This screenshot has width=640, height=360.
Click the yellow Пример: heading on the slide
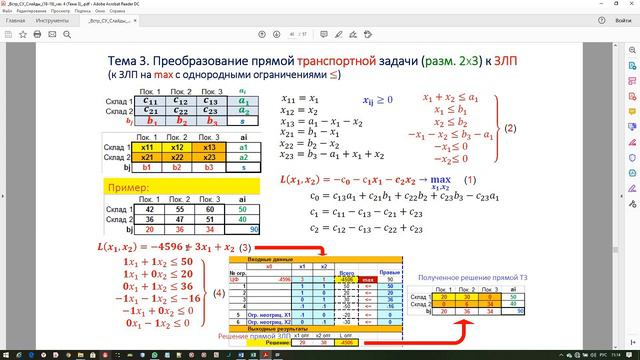(x=181, y=187)
